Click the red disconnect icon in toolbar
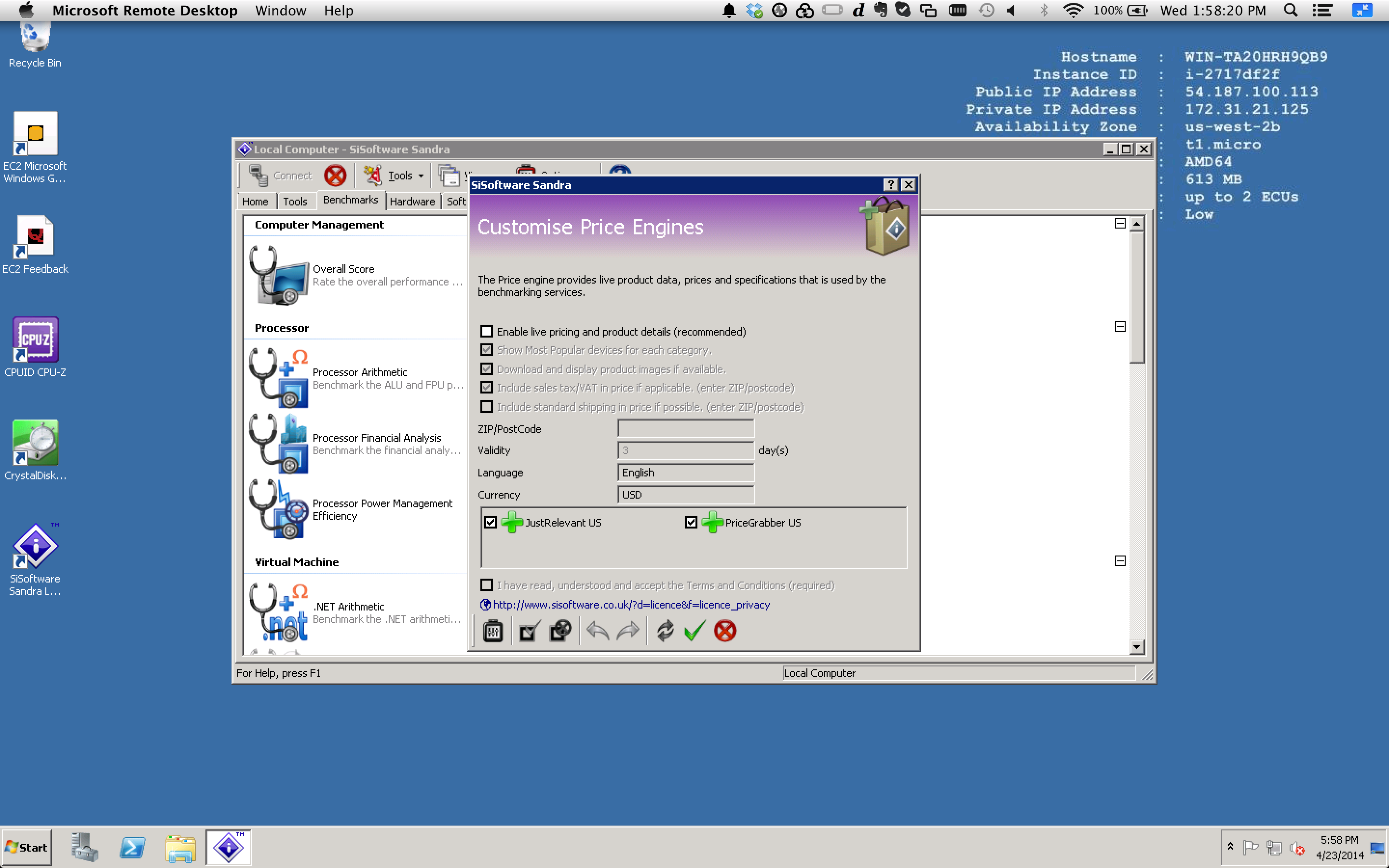 click(x=335, y=176)
